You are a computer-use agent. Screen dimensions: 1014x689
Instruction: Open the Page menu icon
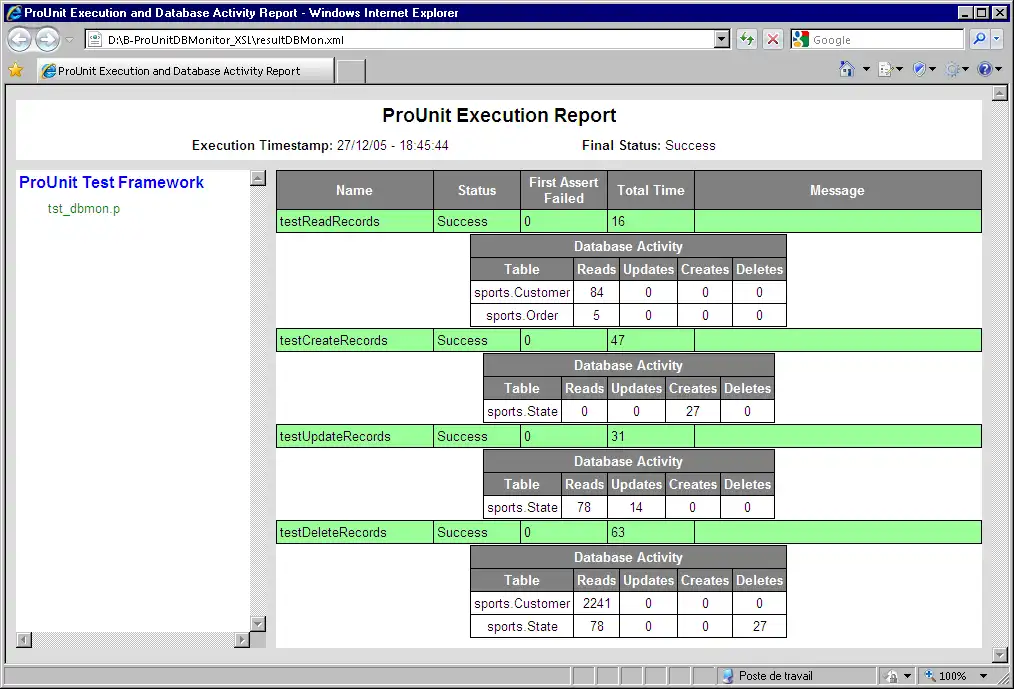point(886,69)
